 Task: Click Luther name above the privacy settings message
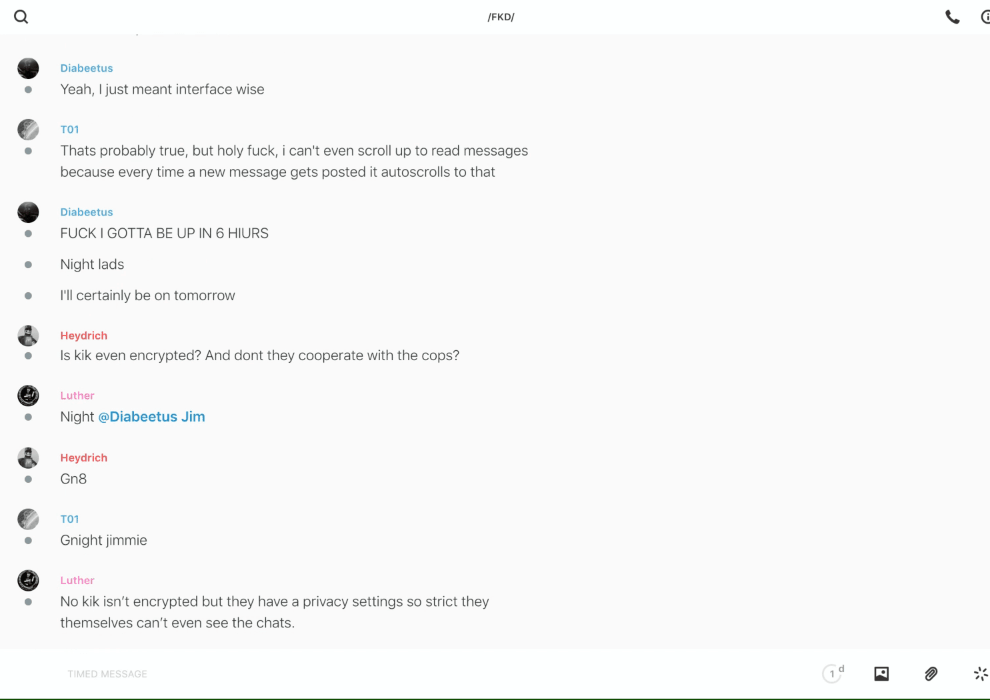point(77,580)
